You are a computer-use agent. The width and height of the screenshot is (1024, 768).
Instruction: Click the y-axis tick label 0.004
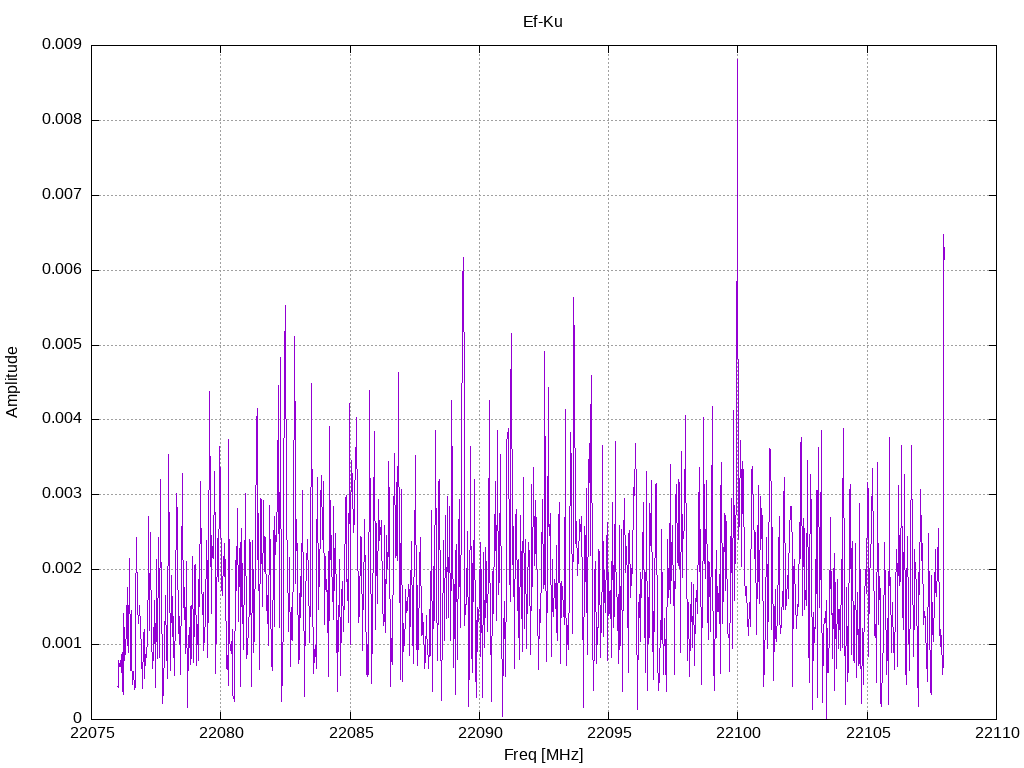tap(62, 419)
